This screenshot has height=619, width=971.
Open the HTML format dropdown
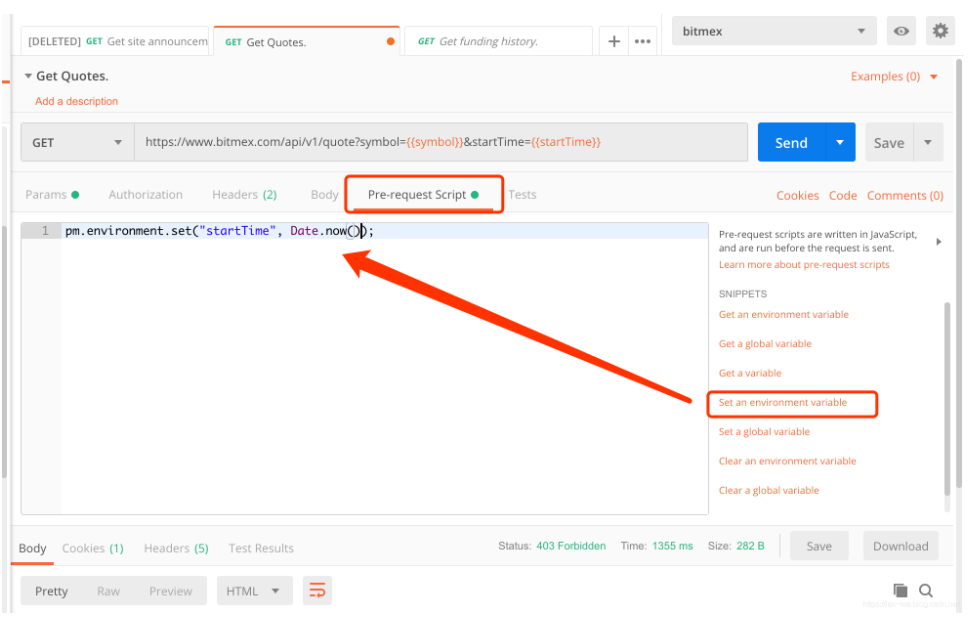(254, 591)
